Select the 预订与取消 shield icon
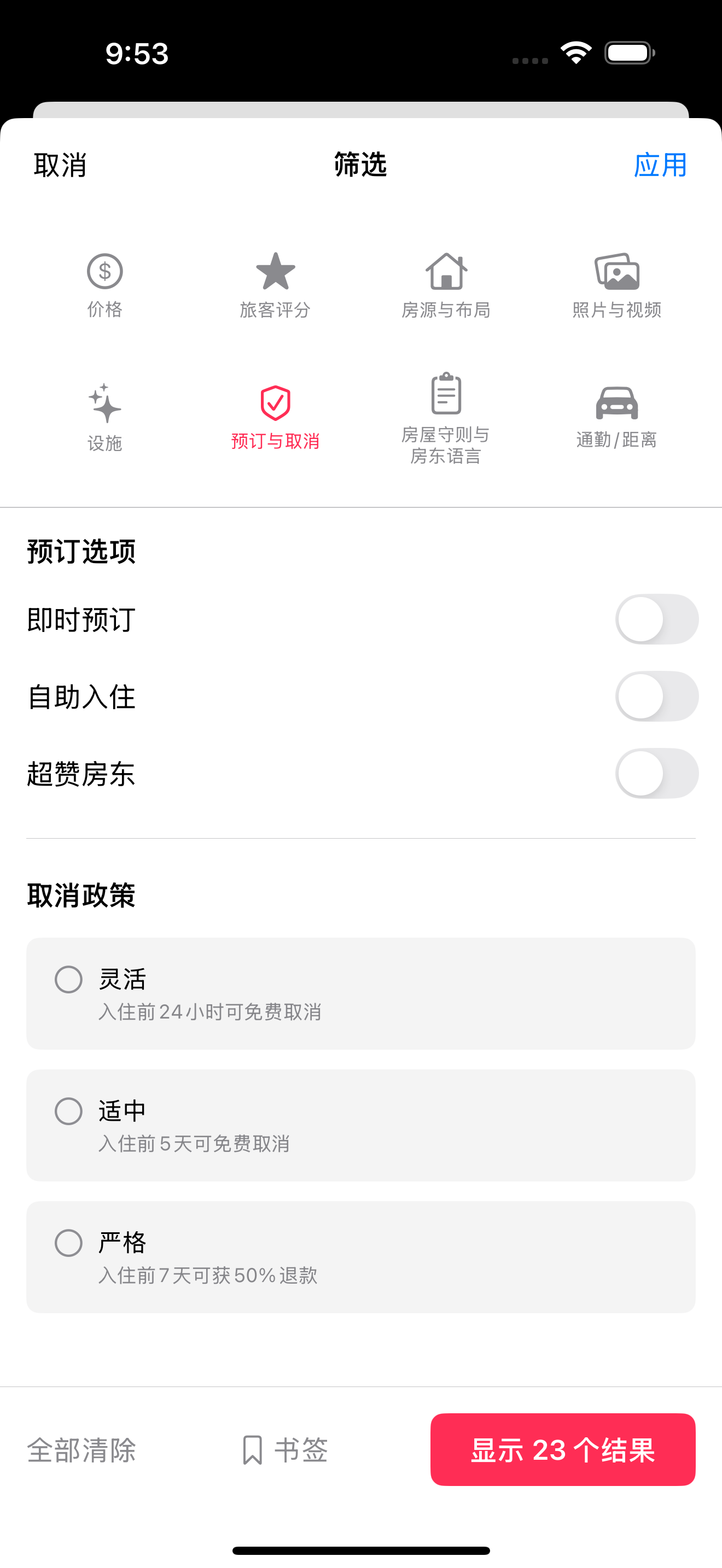The width and height of the screenshot is (722, 1568). (x=275, y=403)
